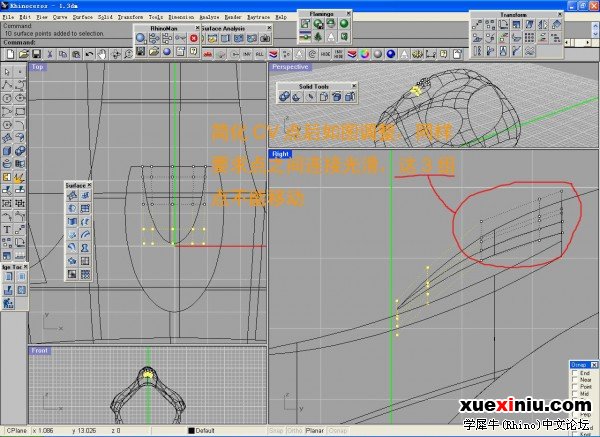The image size is (600, 437).
Task: Toggle Ortho in the status bar
Action: click(x=294, y=431)
